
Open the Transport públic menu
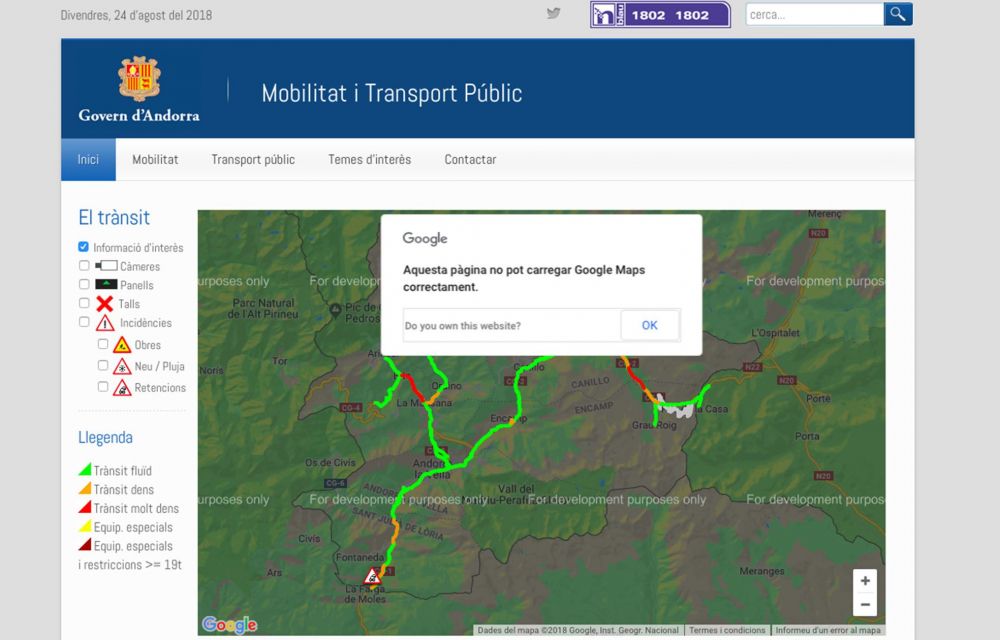pos(253,160)
